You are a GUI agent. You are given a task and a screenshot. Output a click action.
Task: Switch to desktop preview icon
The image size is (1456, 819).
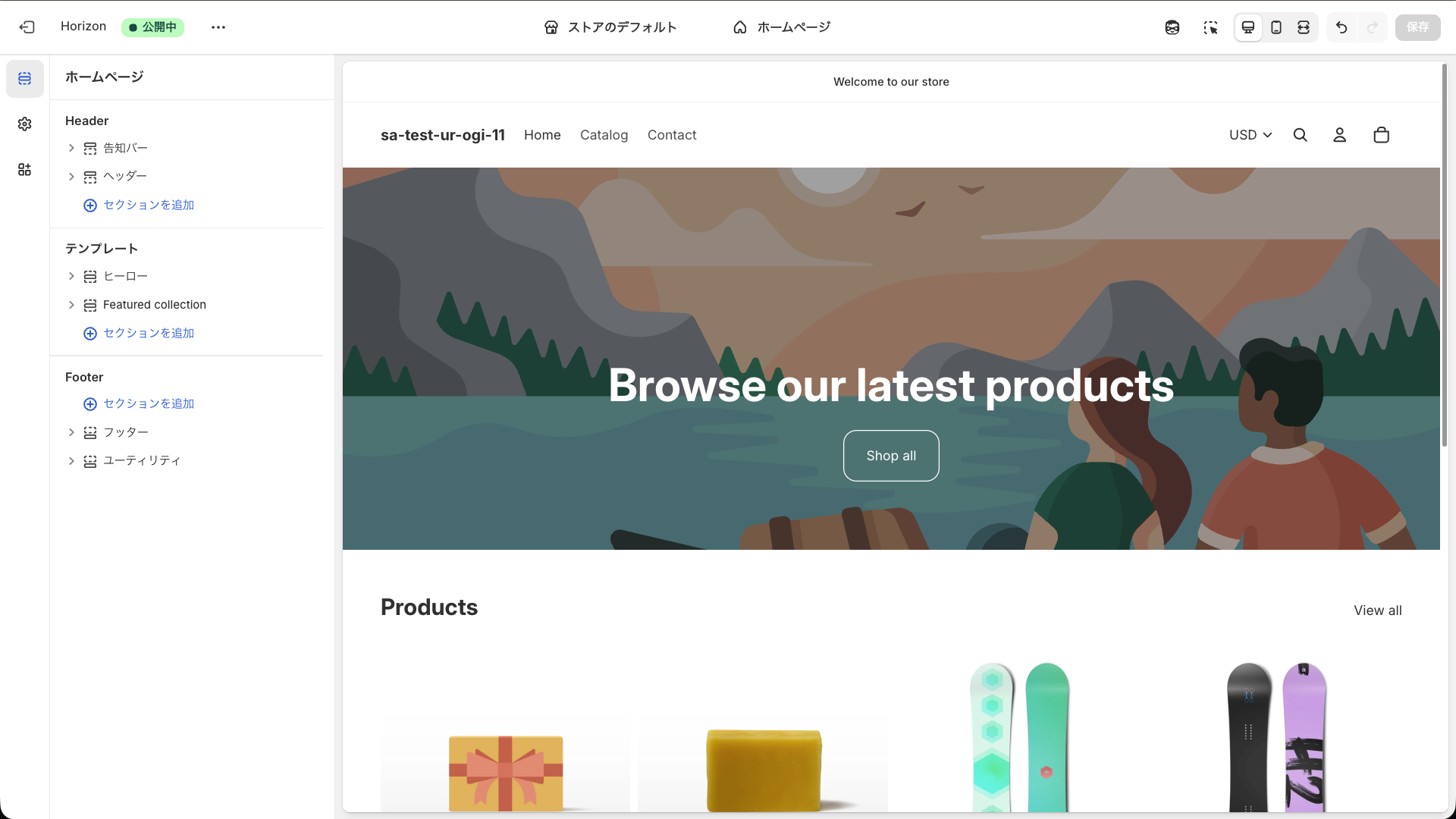[1248, 27]
